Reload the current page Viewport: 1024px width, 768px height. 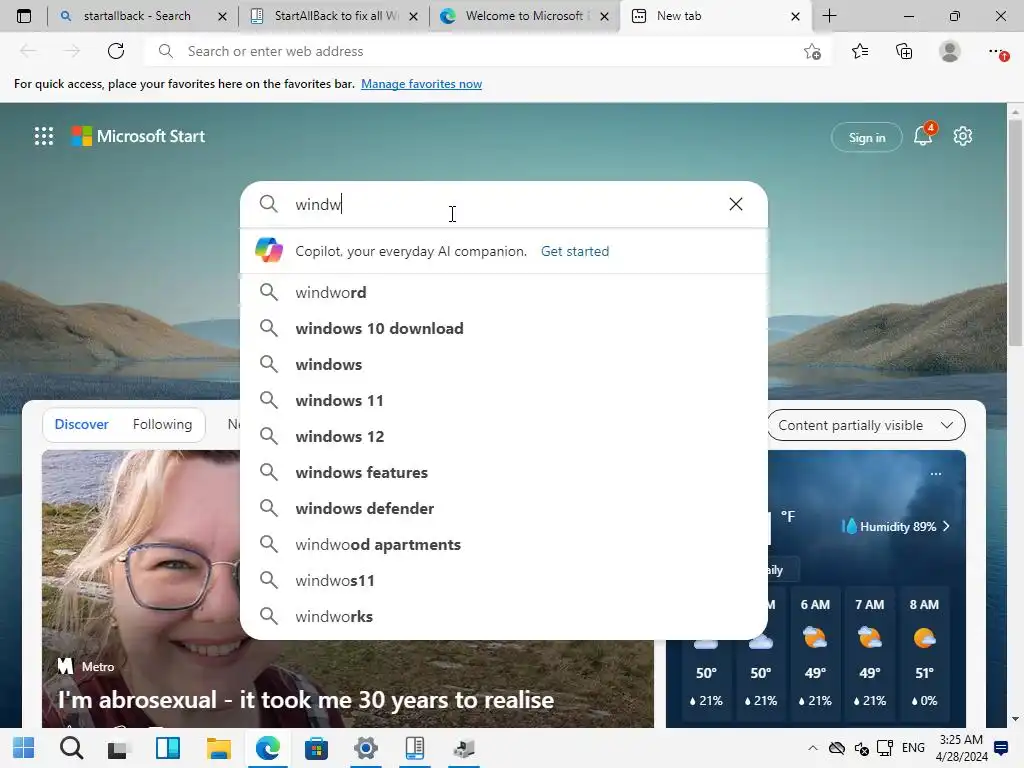tap(116, 51)
